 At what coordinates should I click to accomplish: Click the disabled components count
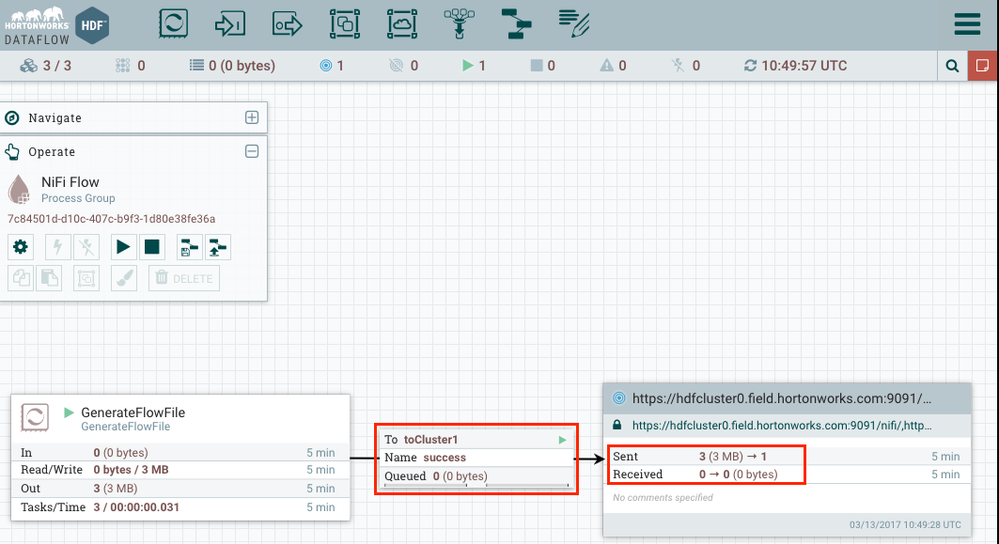[x=686, y=66]
